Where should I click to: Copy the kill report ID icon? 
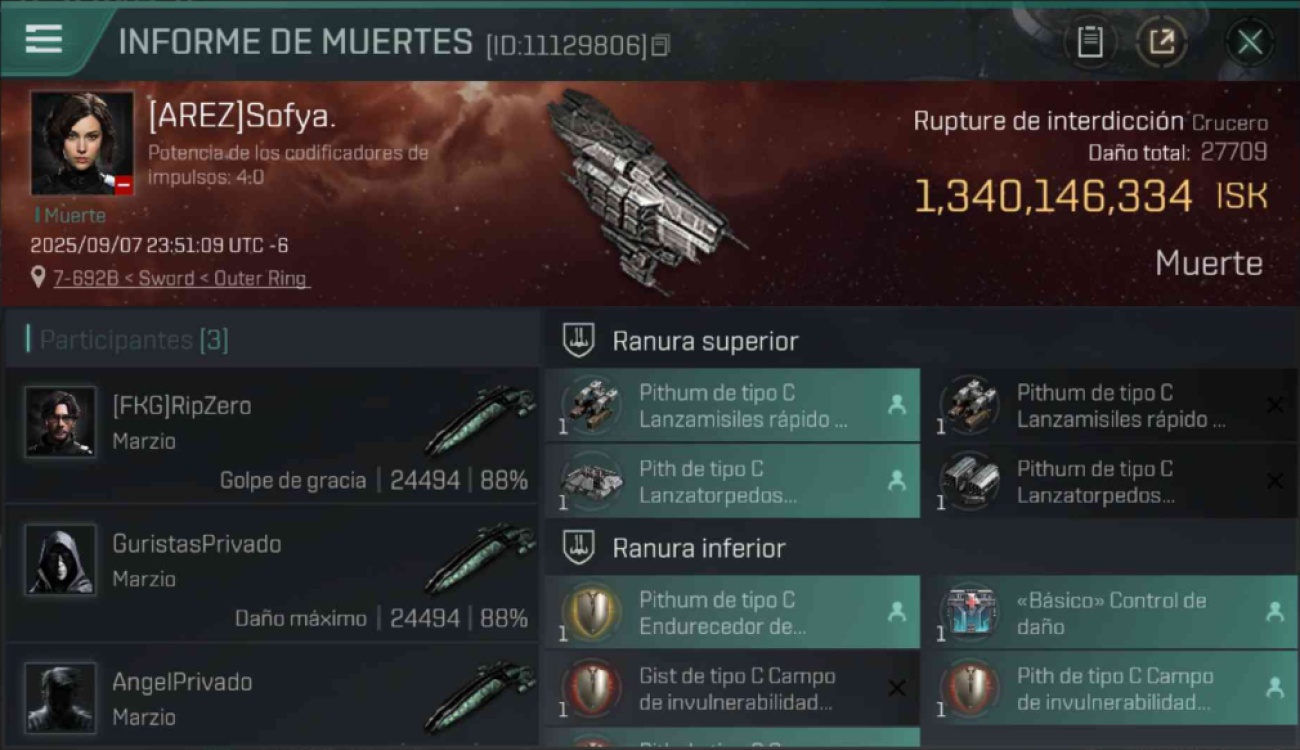[660, 45]
